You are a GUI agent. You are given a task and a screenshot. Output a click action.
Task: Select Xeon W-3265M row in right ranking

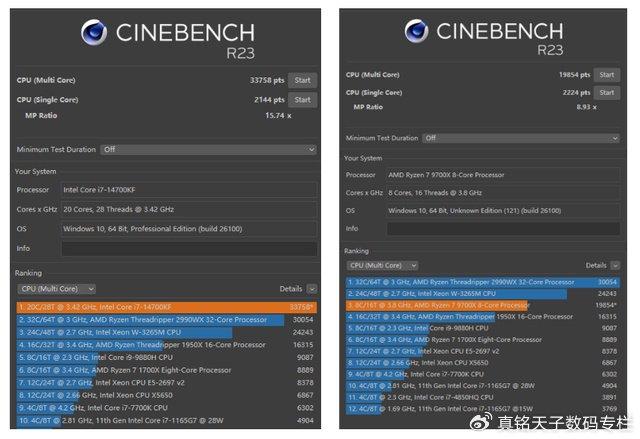[483, 294]
